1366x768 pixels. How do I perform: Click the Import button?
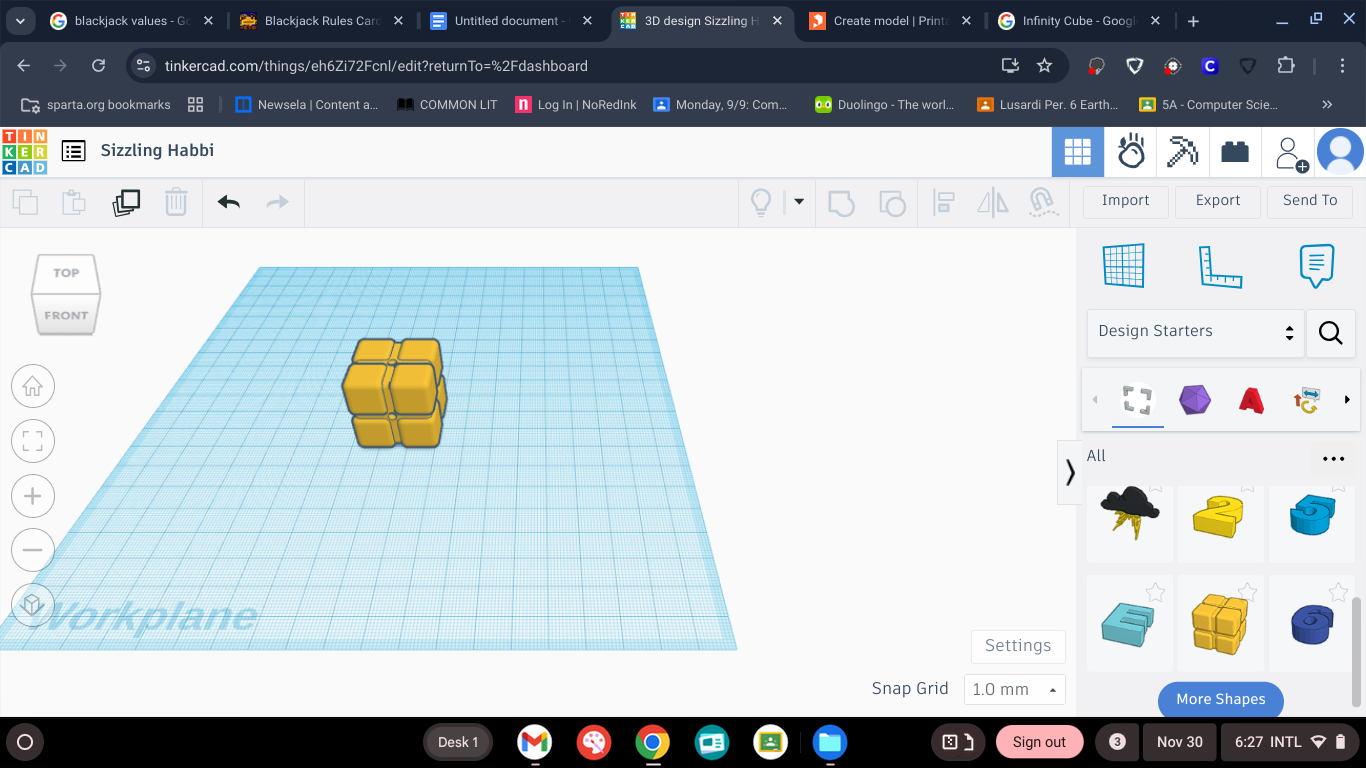[x=1126, y=201]
